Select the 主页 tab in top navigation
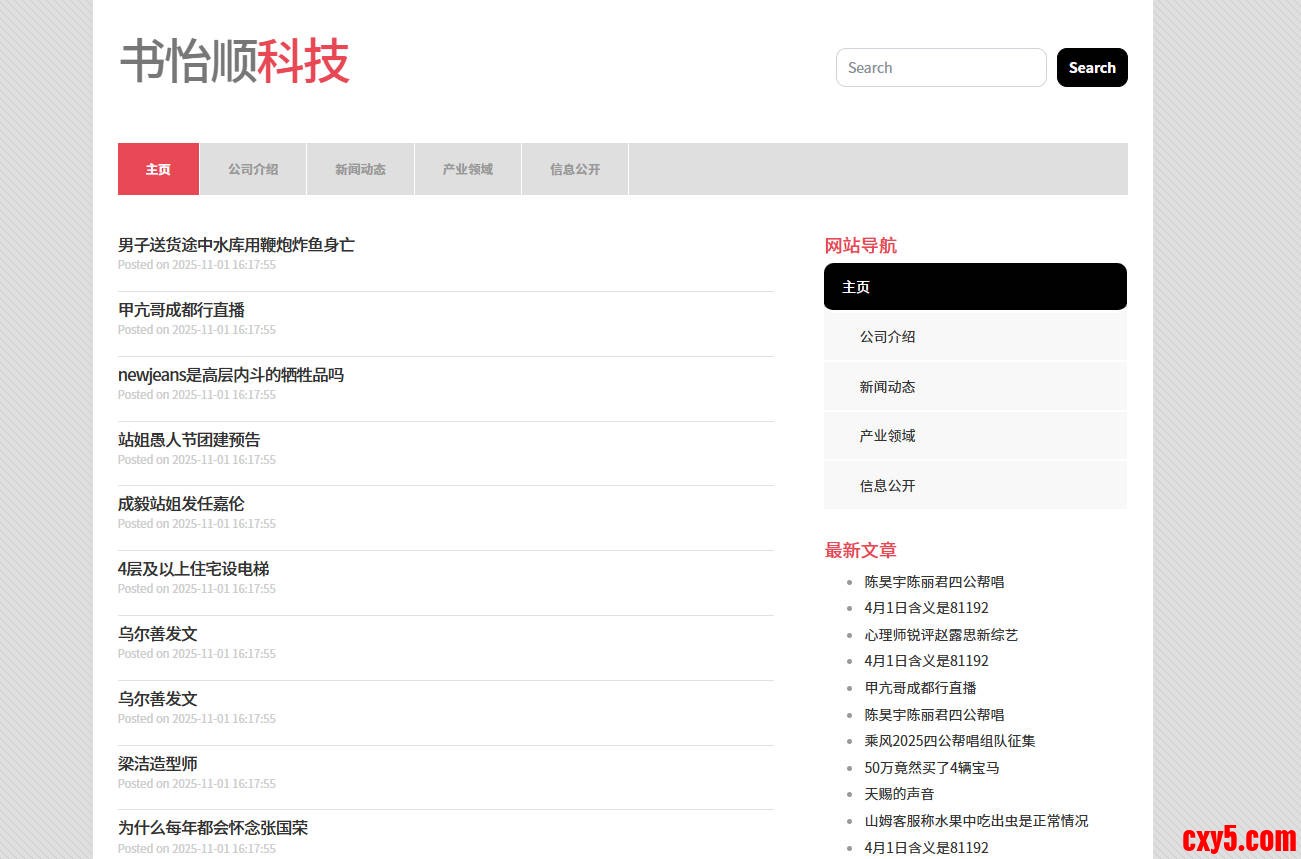The width and height of the screenshot is (1301, 859). [158, 169]
